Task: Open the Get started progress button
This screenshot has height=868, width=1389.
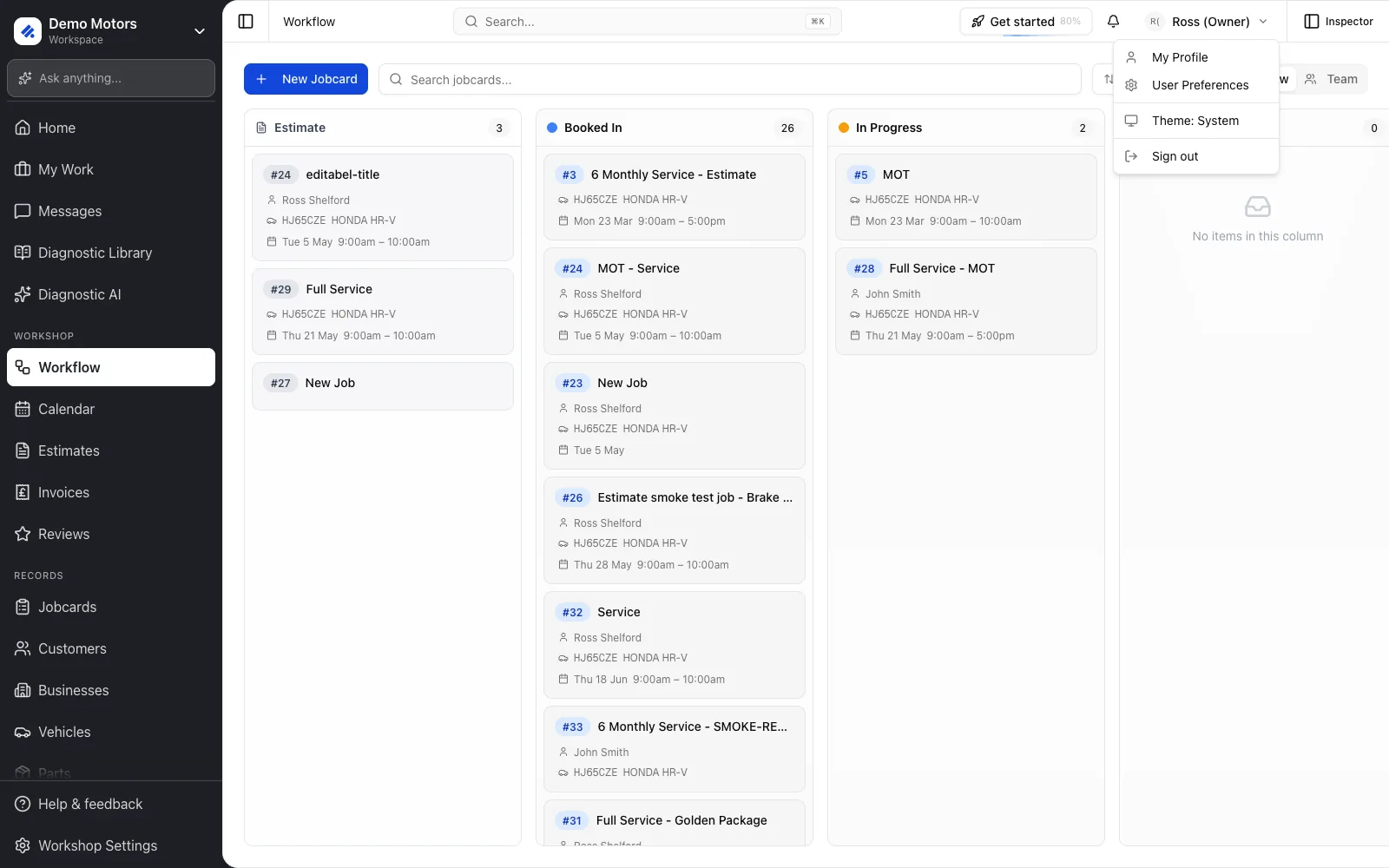Action: pyautogui.click(x=1025, y=22)
